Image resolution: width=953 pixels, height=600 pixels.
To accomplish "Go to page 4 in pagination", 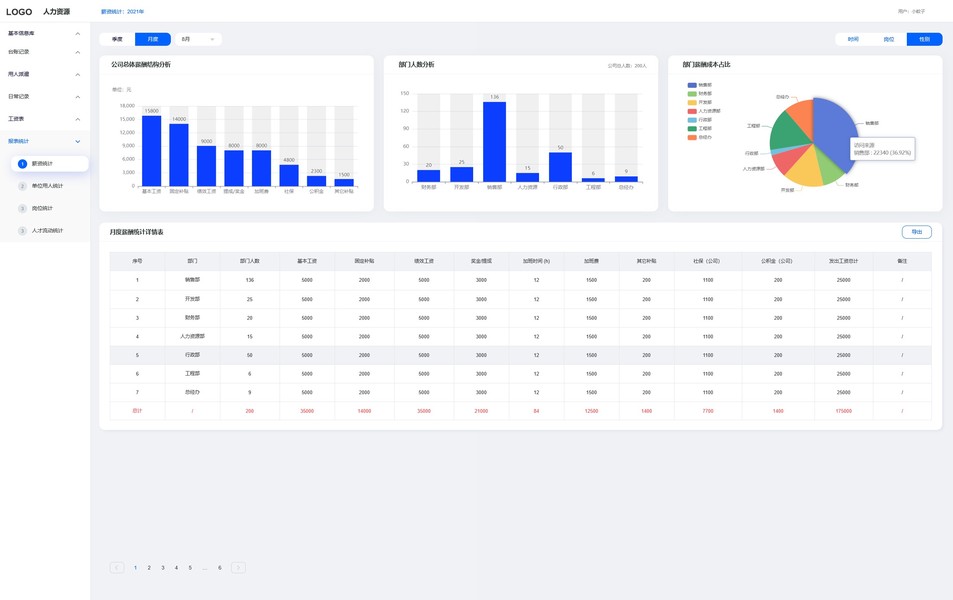I will tap(176, 568).
